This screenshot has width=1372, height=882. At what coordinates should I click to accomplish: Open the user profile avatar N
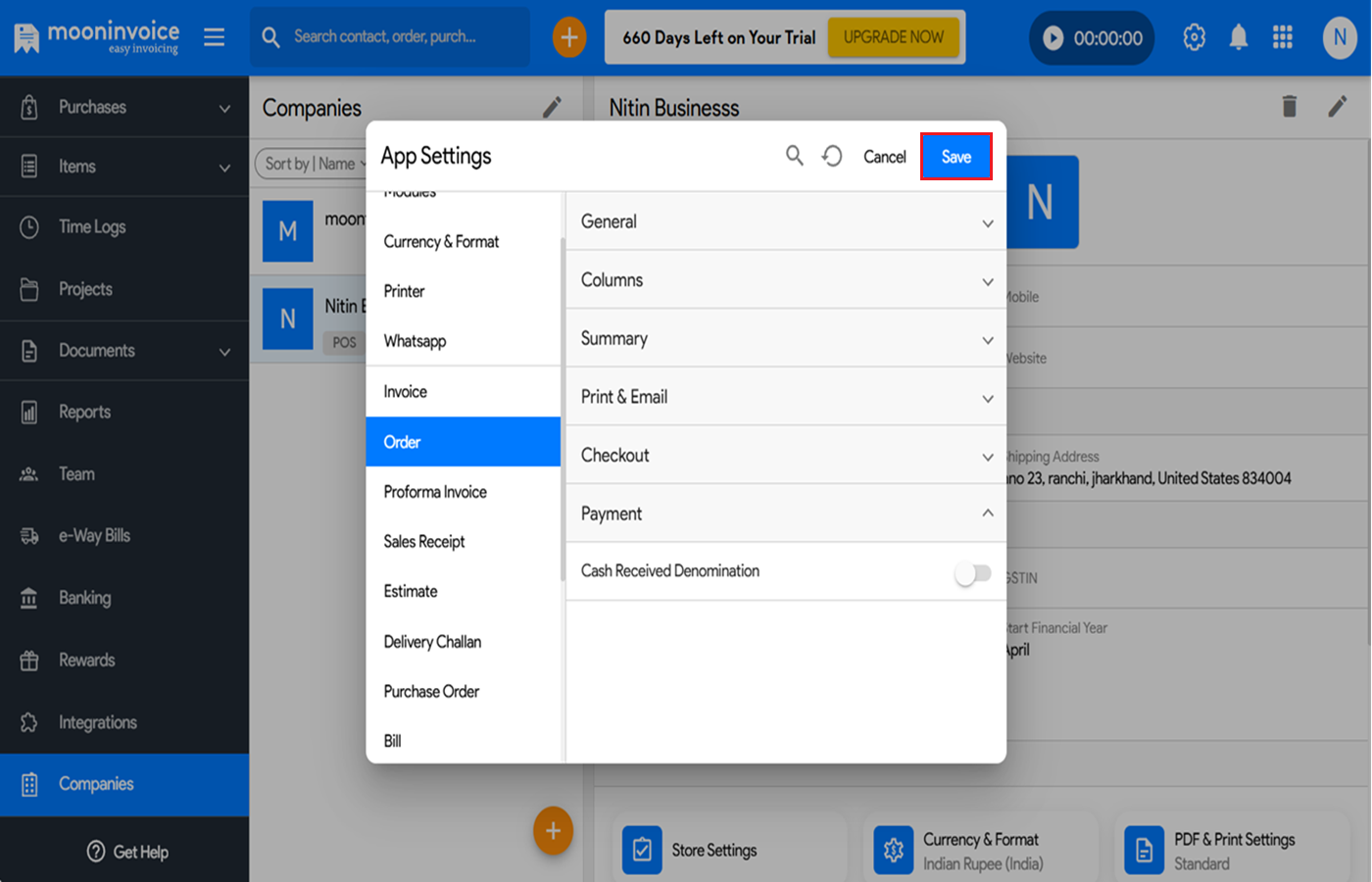click(x=1340, y=37)
